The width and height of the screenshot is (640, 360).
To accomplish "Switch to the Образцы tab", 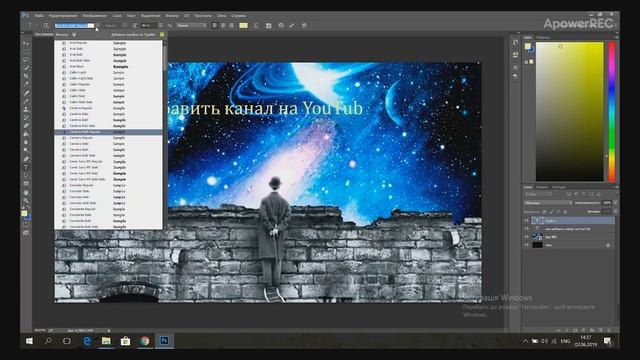I will point(543,38).
